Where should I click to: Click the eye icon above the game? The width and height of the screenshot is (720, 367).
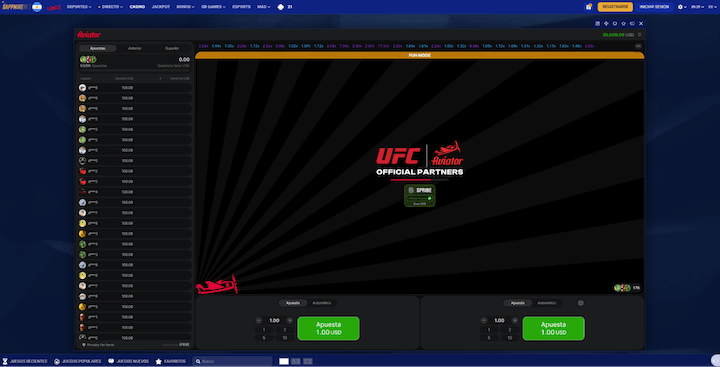click(x=632, y=23)
